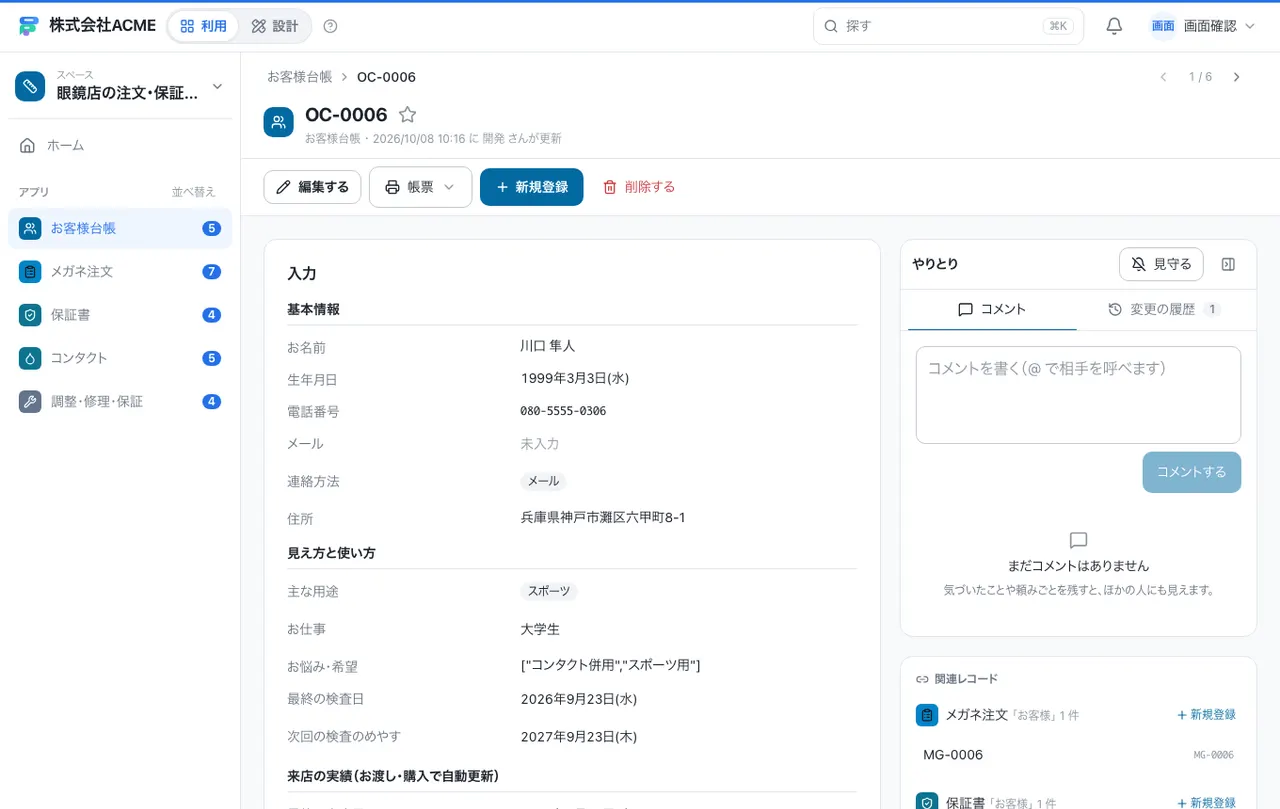Screen dimensions: 1280x809
Task: Click the customer ledger icon beside OC-0006 title
Action: point(279,122)
